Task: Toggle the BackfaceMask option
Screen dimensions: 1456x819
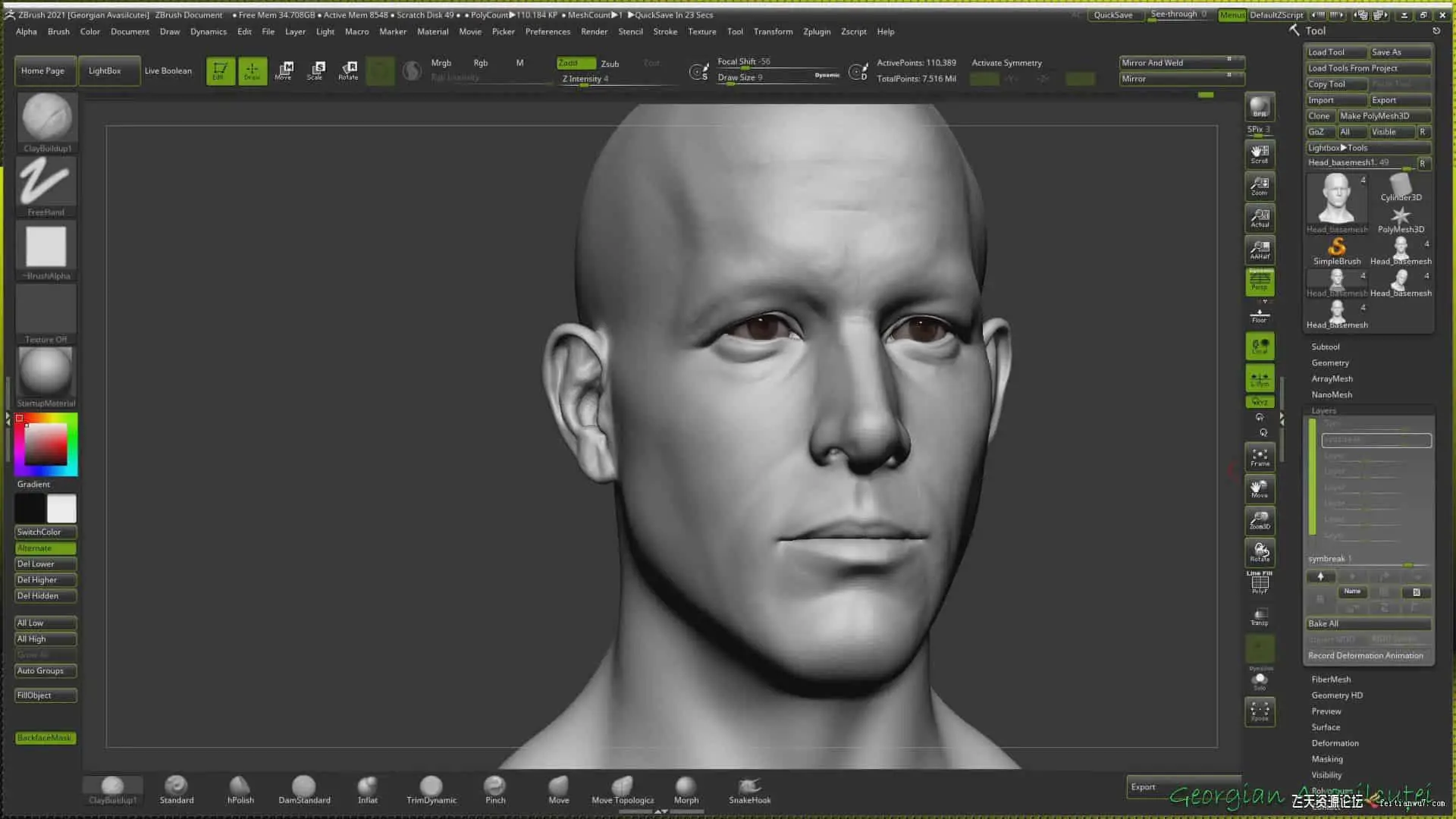Action: (x=45, y=738)
